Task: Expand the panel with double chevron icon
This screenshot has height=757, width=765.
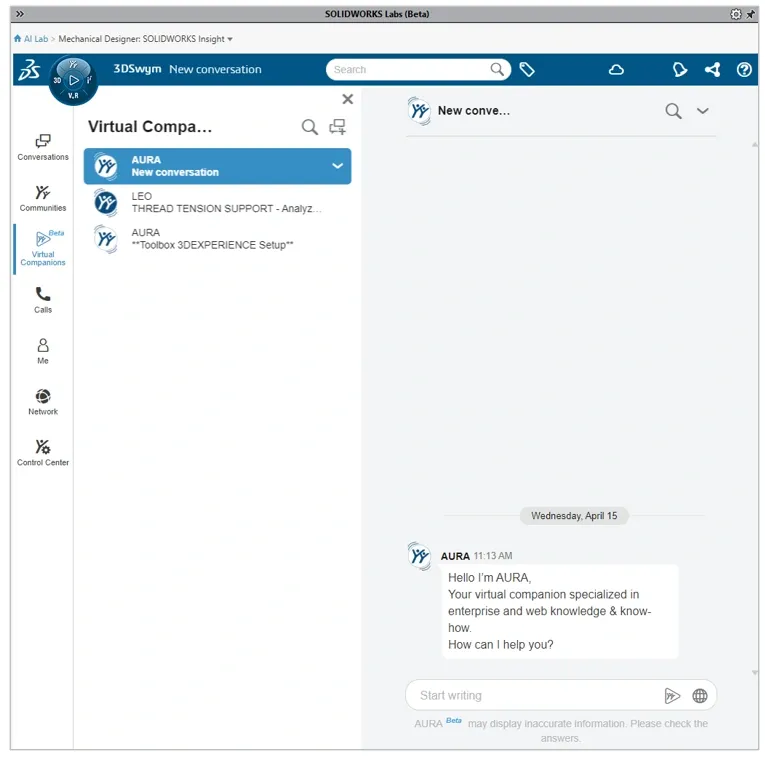Action: (x=20, y=14)
